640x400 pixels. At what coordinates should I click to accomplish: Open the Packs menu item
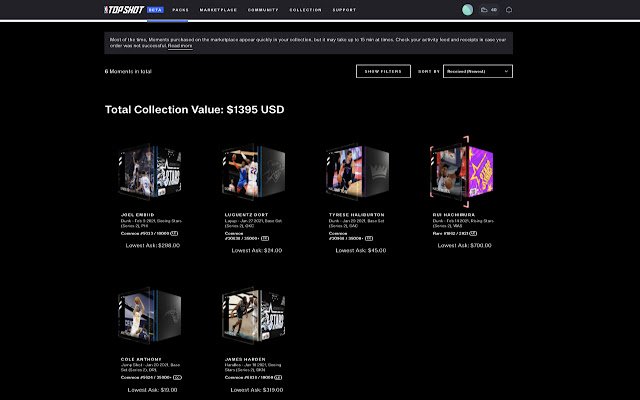click(180, 10)
